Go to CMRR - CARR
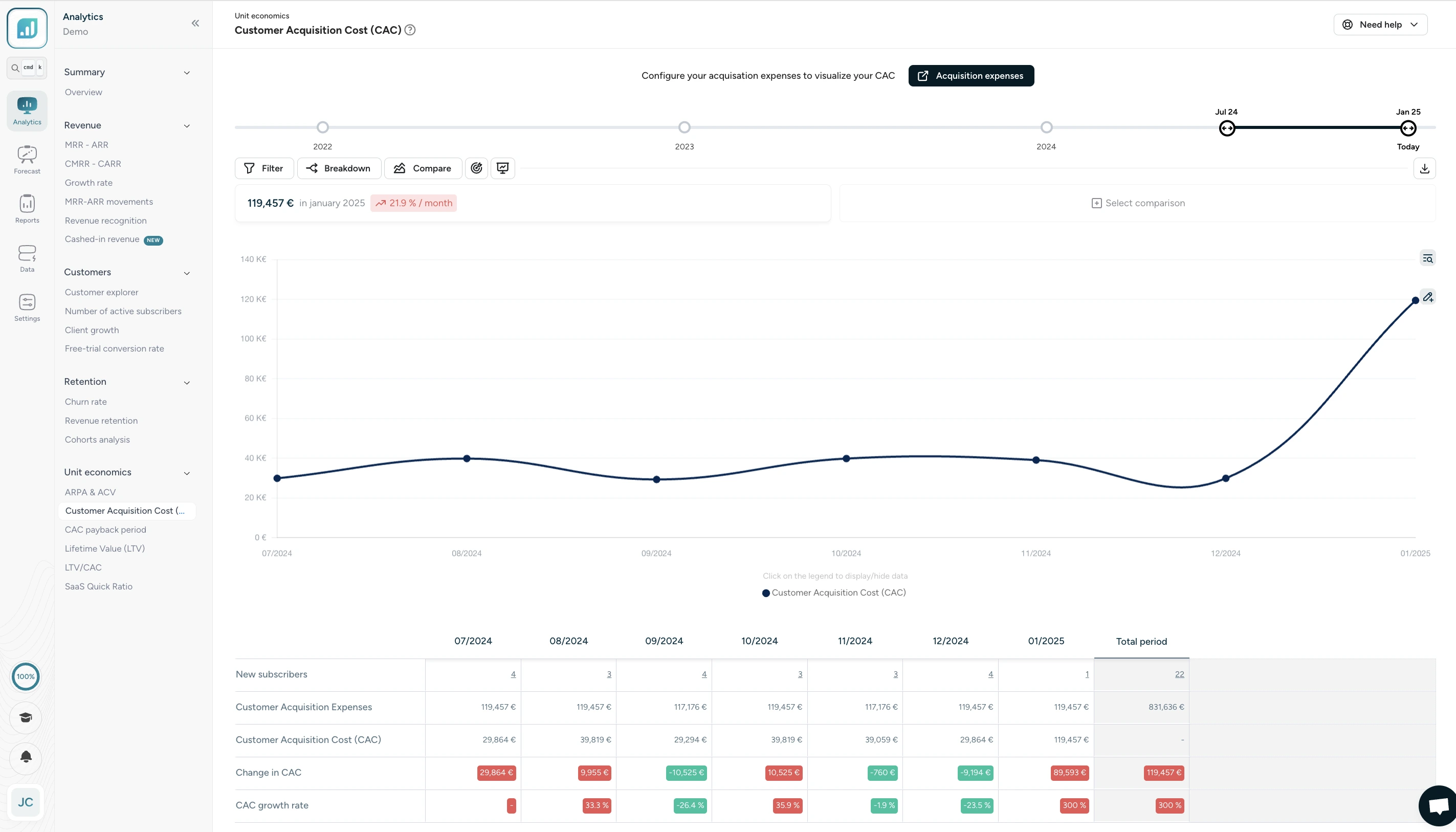The height and width of the screenshot is (832, 1456). [93, 164]
